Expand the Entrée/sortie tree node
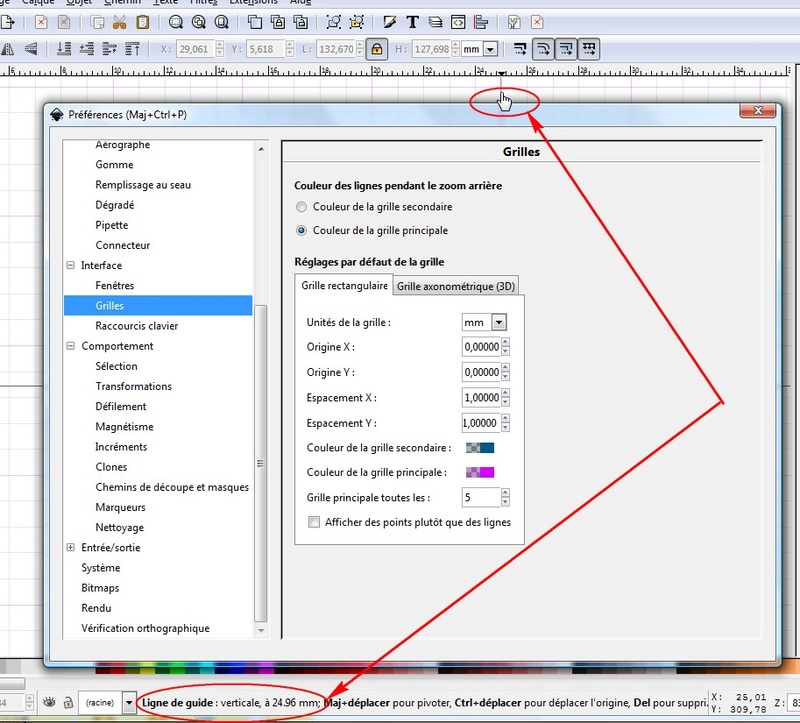 pos(70,547)
